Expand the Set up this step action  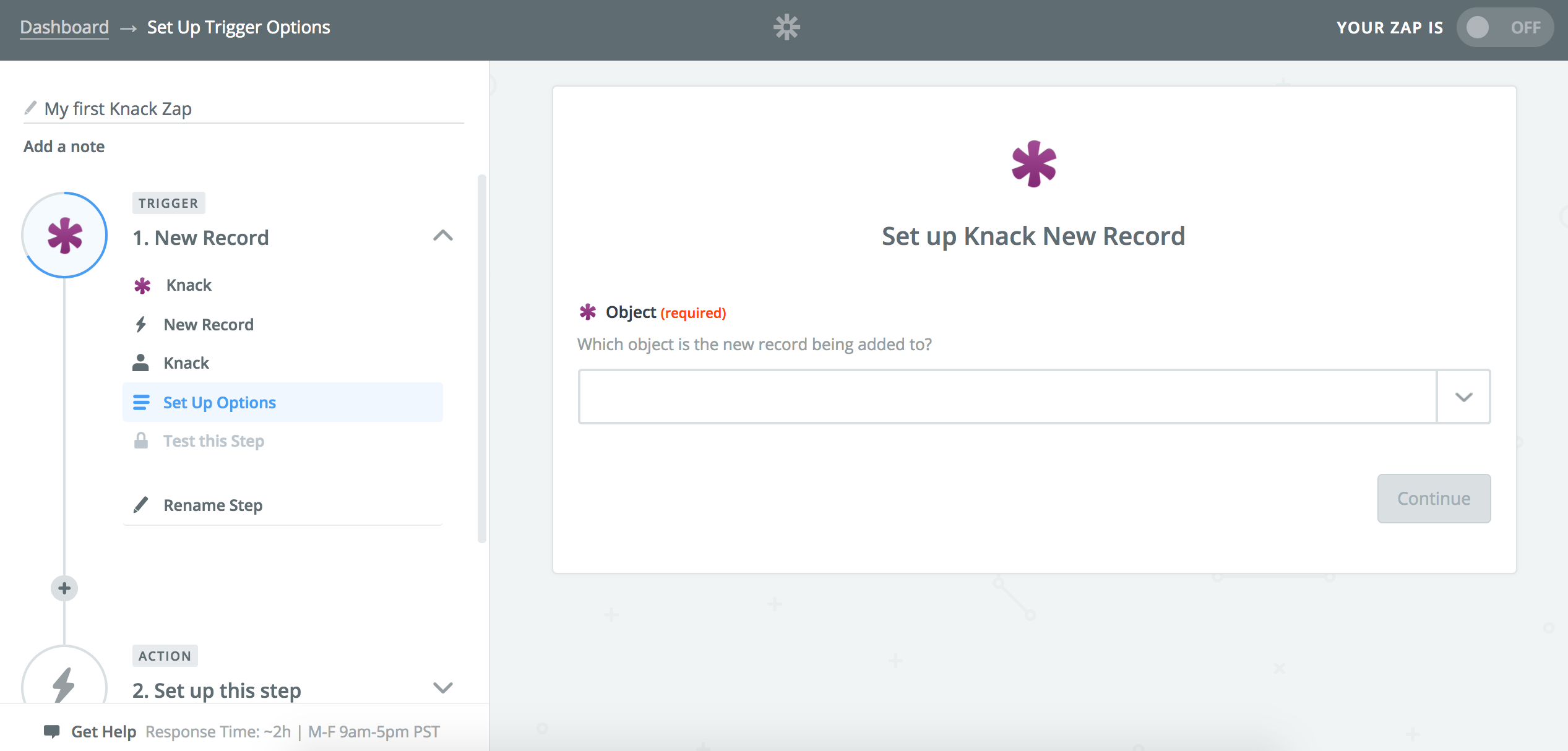[x=442, y=687]
